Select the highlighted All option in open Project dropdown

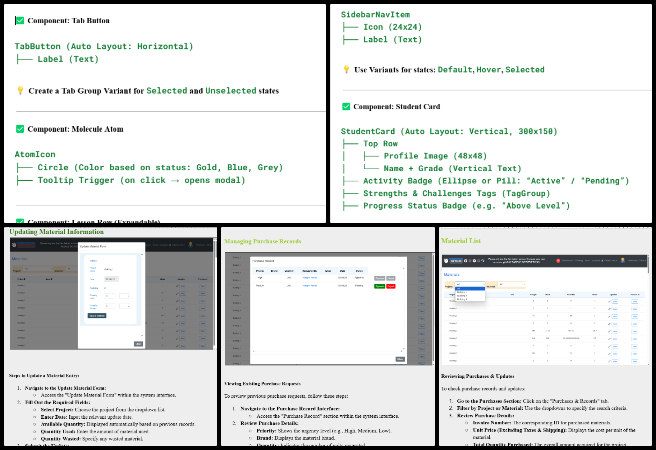click(470, 288)
